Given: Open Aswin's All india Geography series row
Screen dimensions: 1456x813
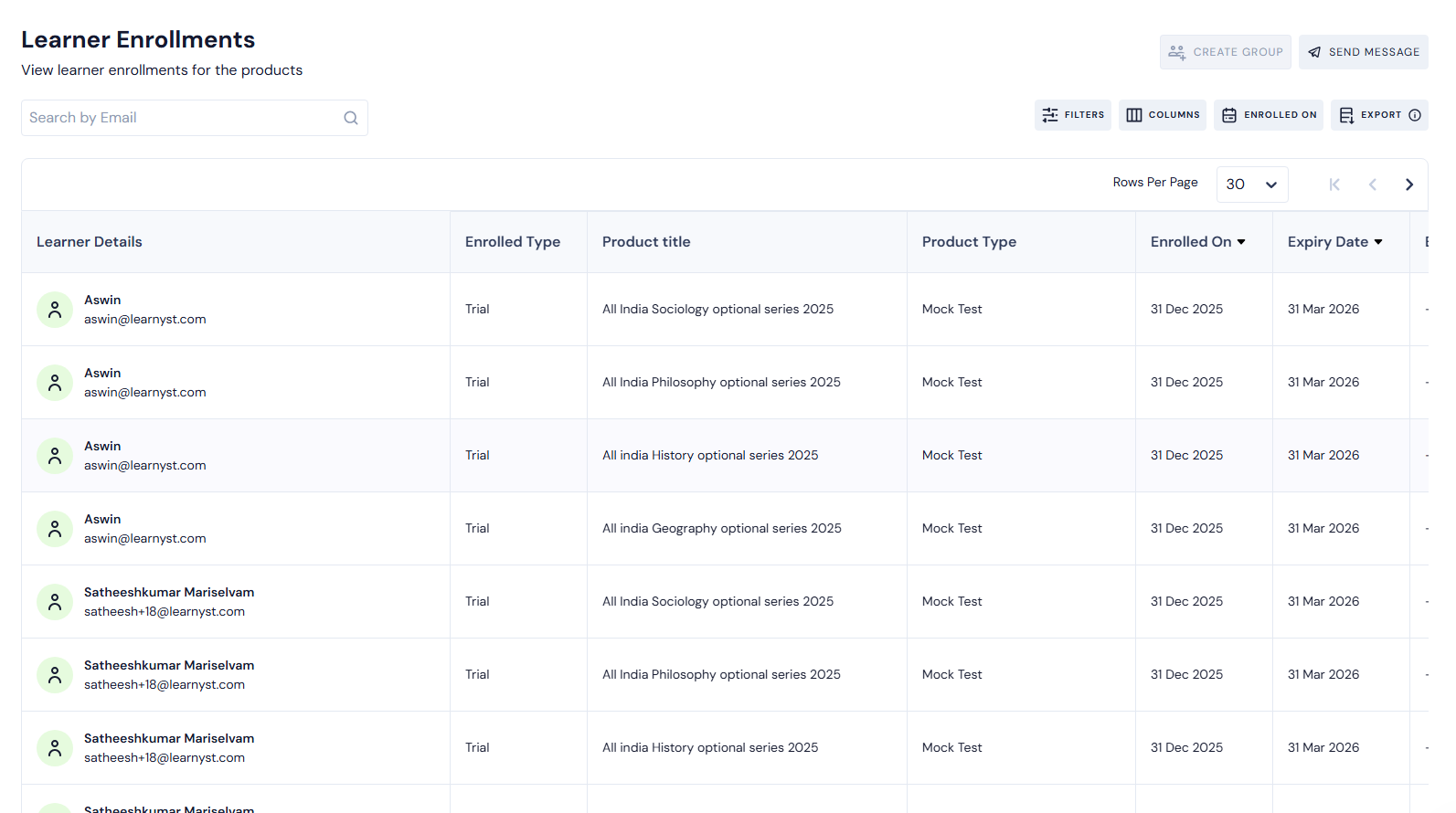Looking at the screenshot, I should point(721,529).
